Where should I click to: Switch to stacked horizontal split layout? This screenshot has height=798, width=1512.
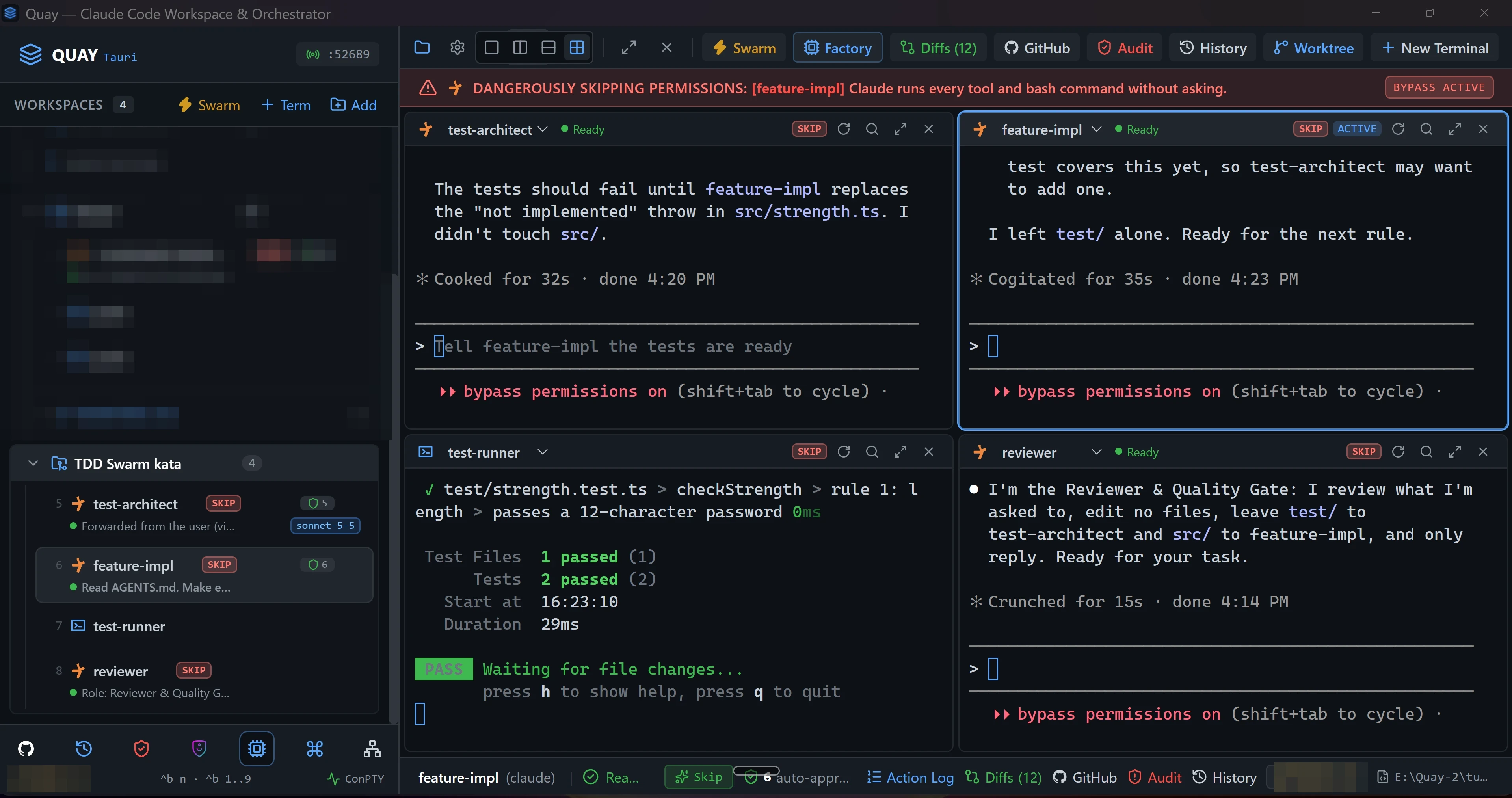tap(548, 48)
